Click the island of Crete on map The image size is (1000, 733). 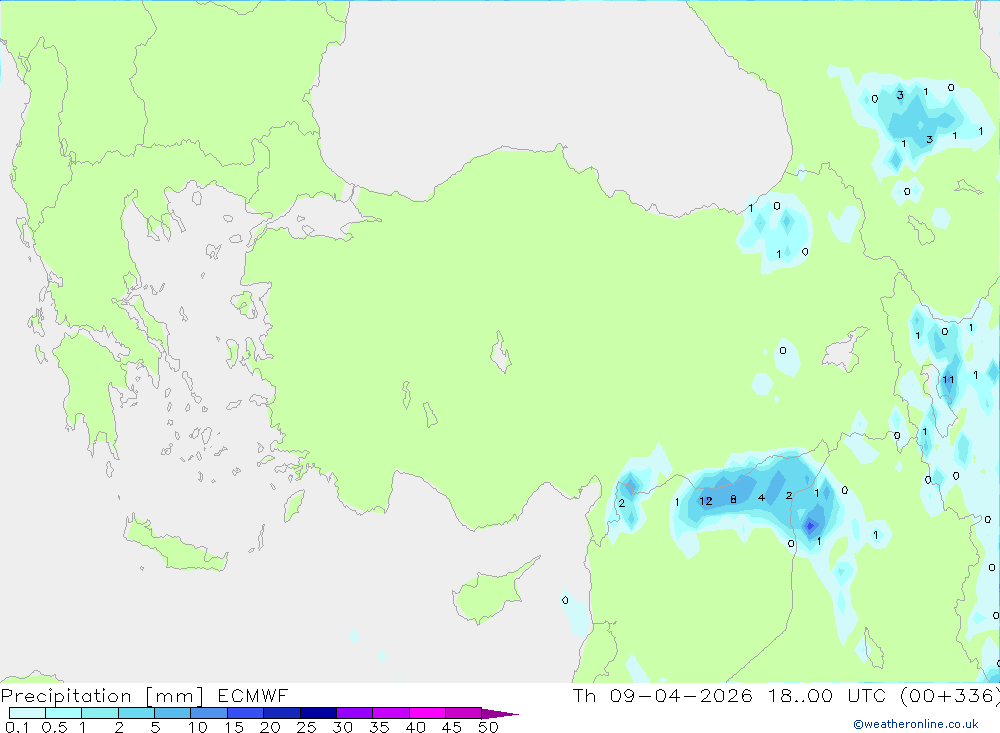click(x=175, y=545)
